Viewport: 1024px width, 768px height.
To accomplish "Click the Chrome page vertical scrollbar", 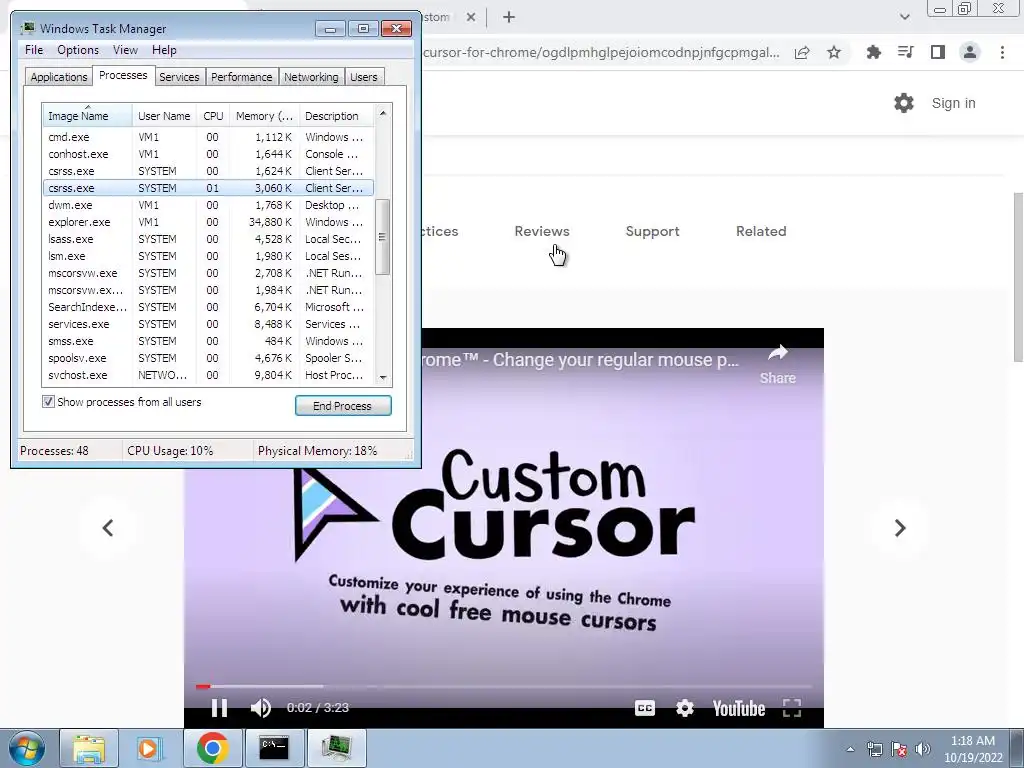I will click(x=1018, y=277).
